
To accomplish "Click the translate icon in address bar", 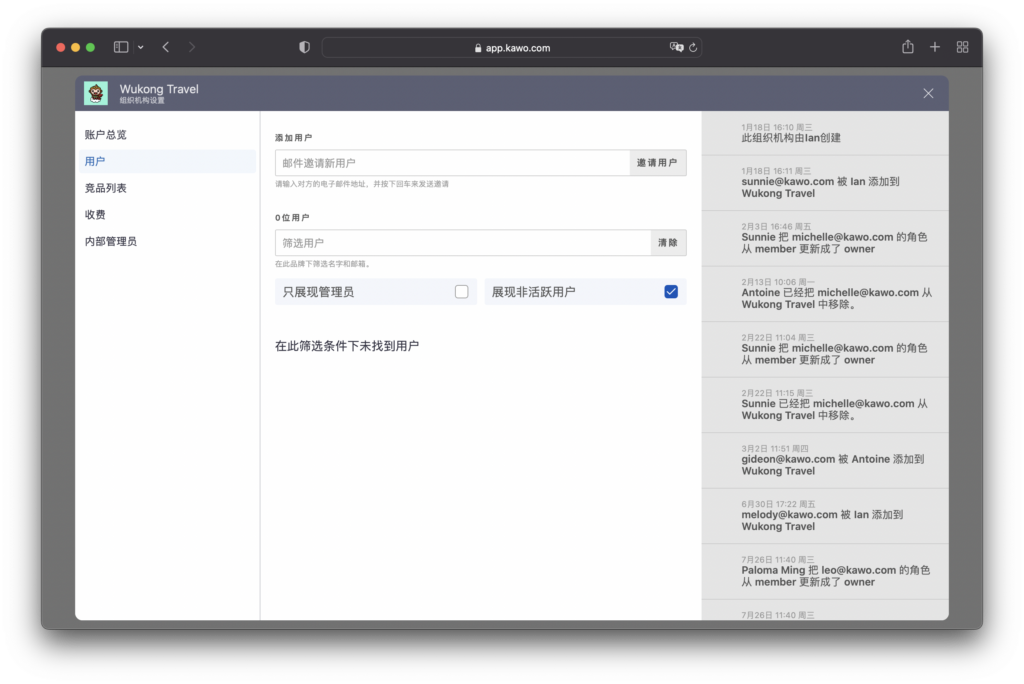I will (676, 47).
